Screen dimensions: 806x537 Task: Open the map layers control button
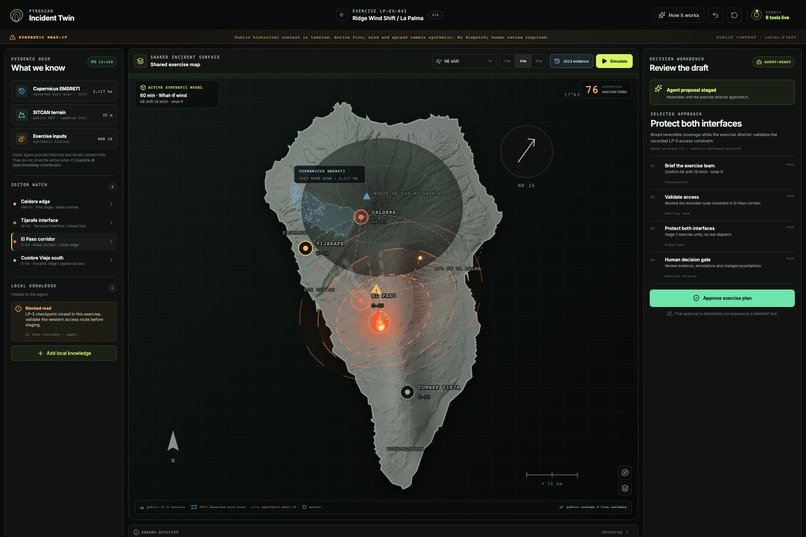[625, 488]
